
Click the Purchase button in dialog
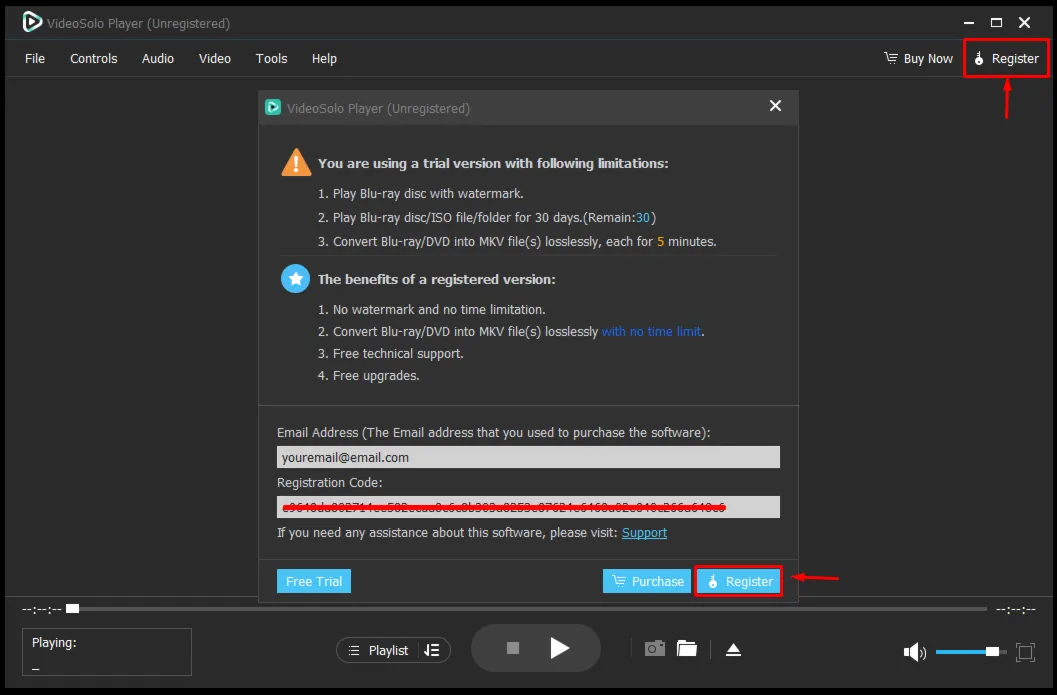pos(647,581)
